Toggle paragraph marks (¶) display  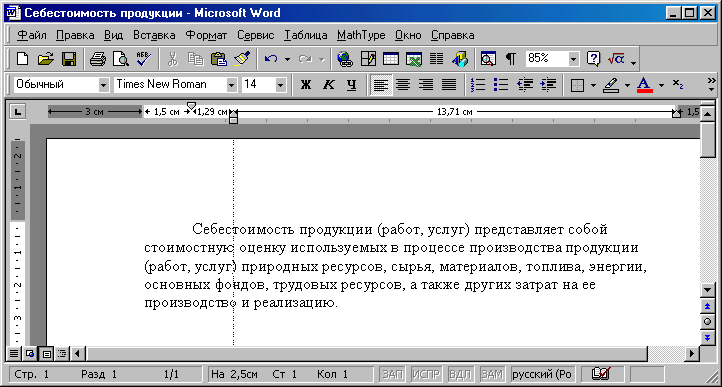pyautogui.click(x=511, y=59)
